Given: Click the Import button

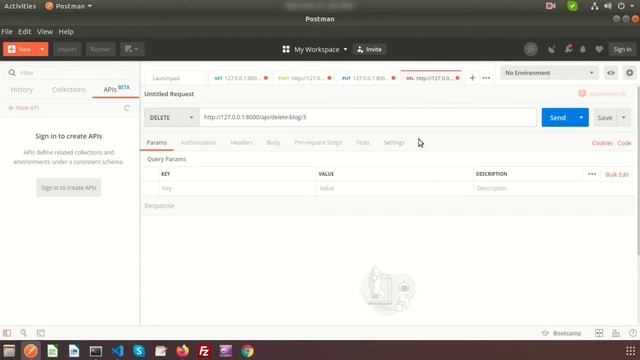Looking at the screenshot, I should [x=67, y=49].
